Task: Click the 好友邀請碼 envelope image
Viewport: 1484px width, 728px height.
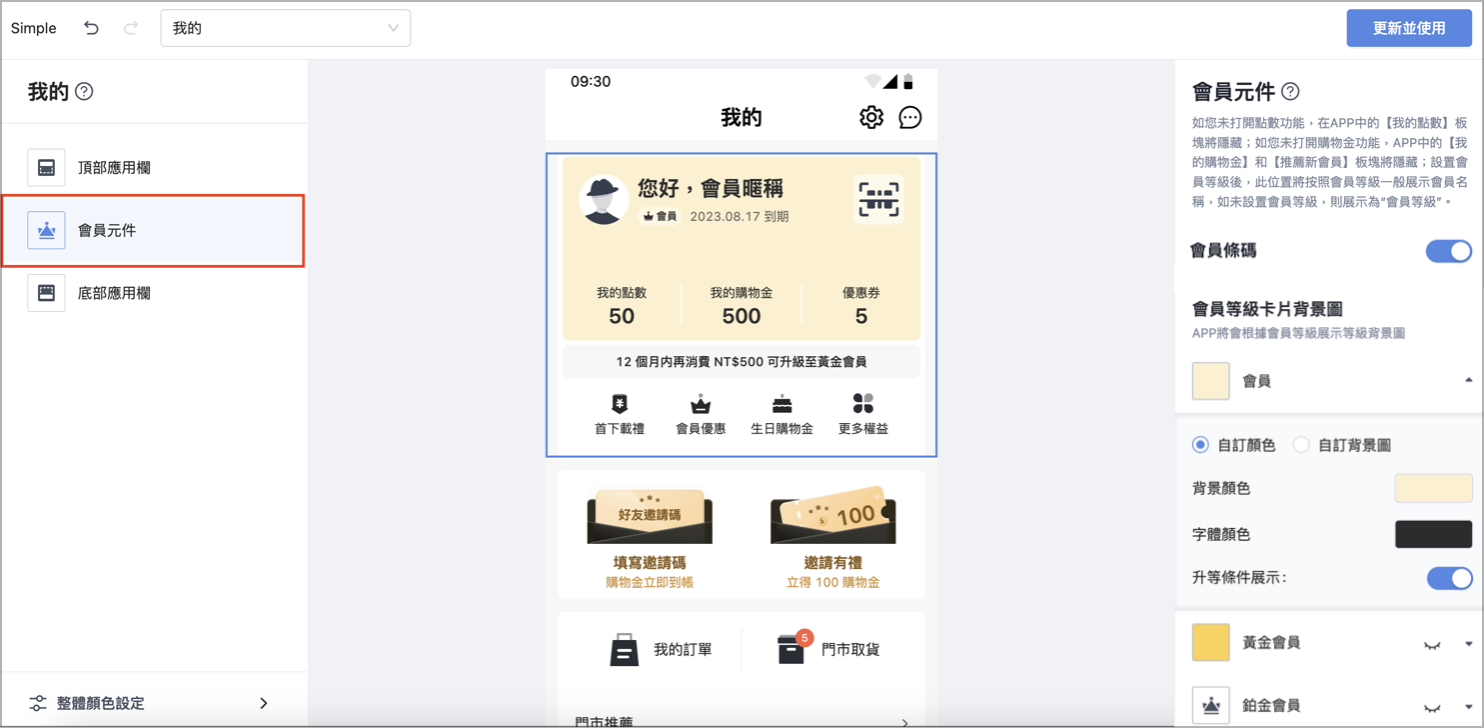Action: 650,515
